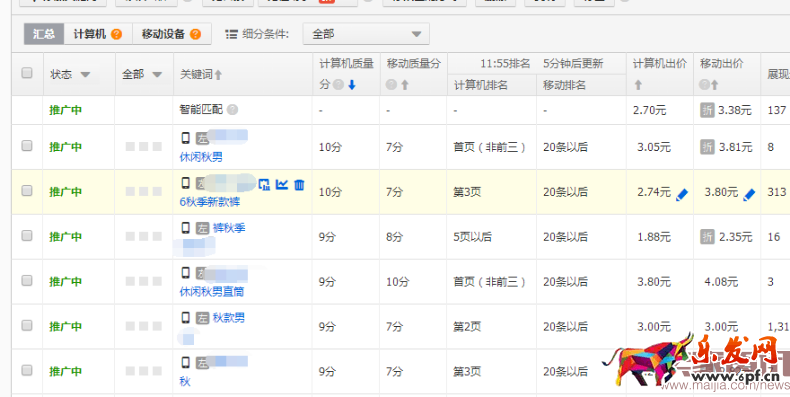Click 推广中 status in 智能匹配 row
The height and width of the screenshot is (397, 790).
[65, 110]
